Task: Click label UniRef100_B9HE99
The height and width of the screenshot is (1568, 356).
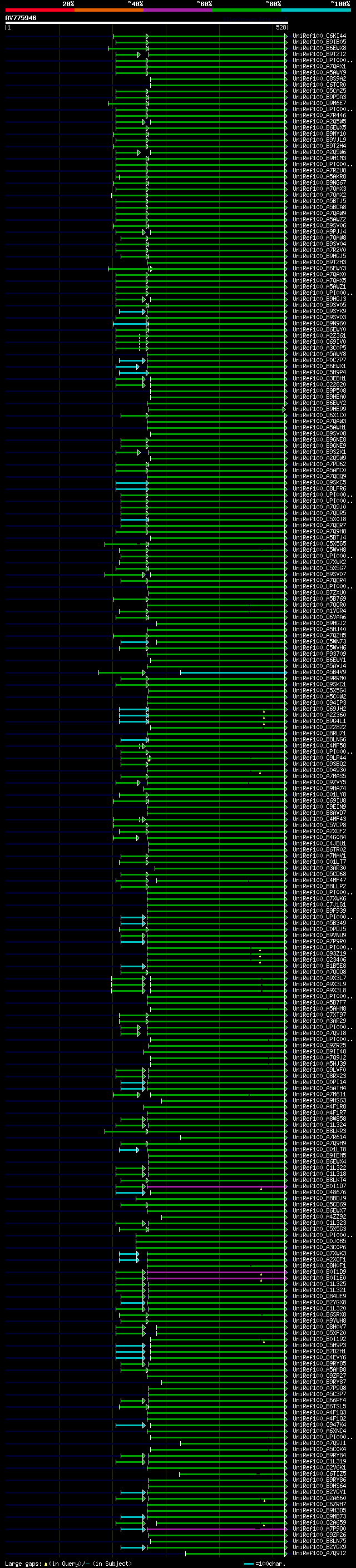Action: pos(319,409)
